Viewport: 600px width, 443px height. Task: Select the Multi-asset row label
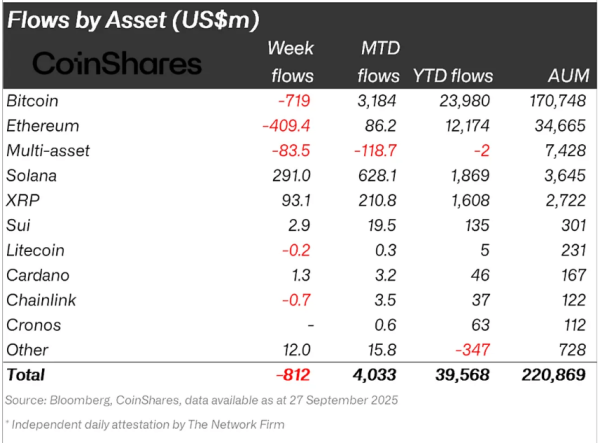(47, 150)
